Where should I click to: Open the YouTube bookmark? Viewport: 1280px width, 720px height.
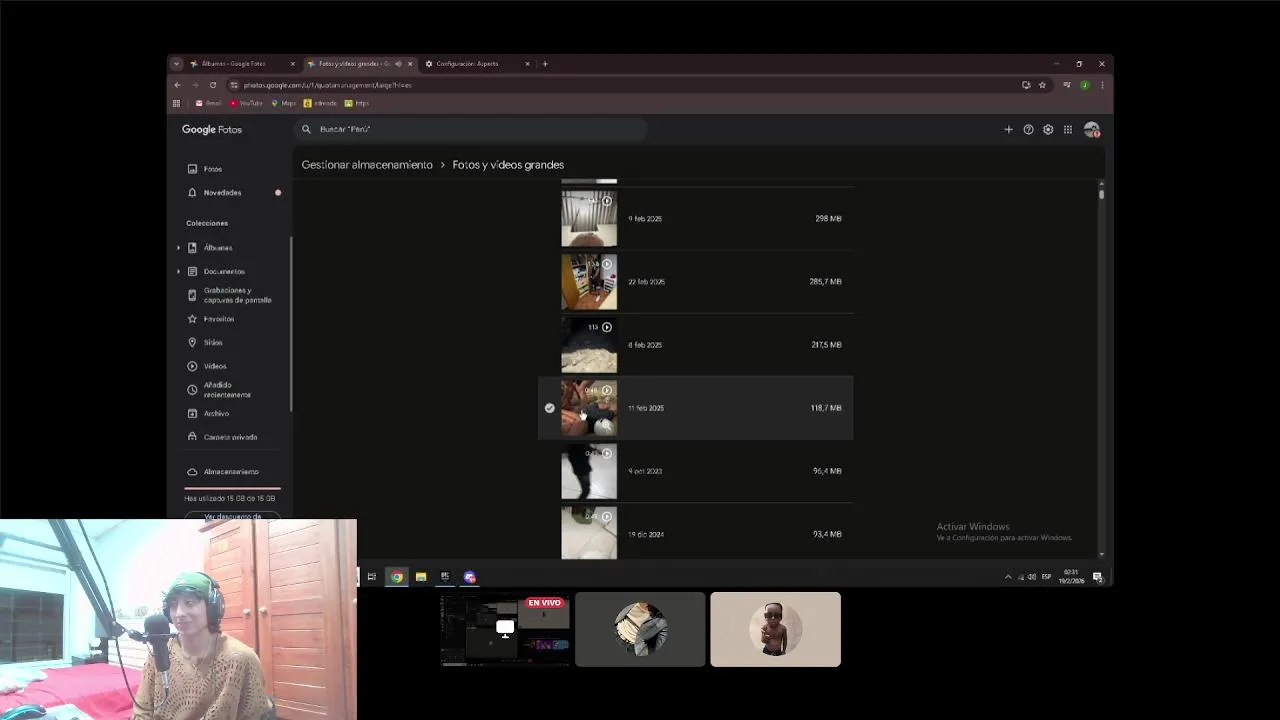pyautogui.click(x=246, y=103)
